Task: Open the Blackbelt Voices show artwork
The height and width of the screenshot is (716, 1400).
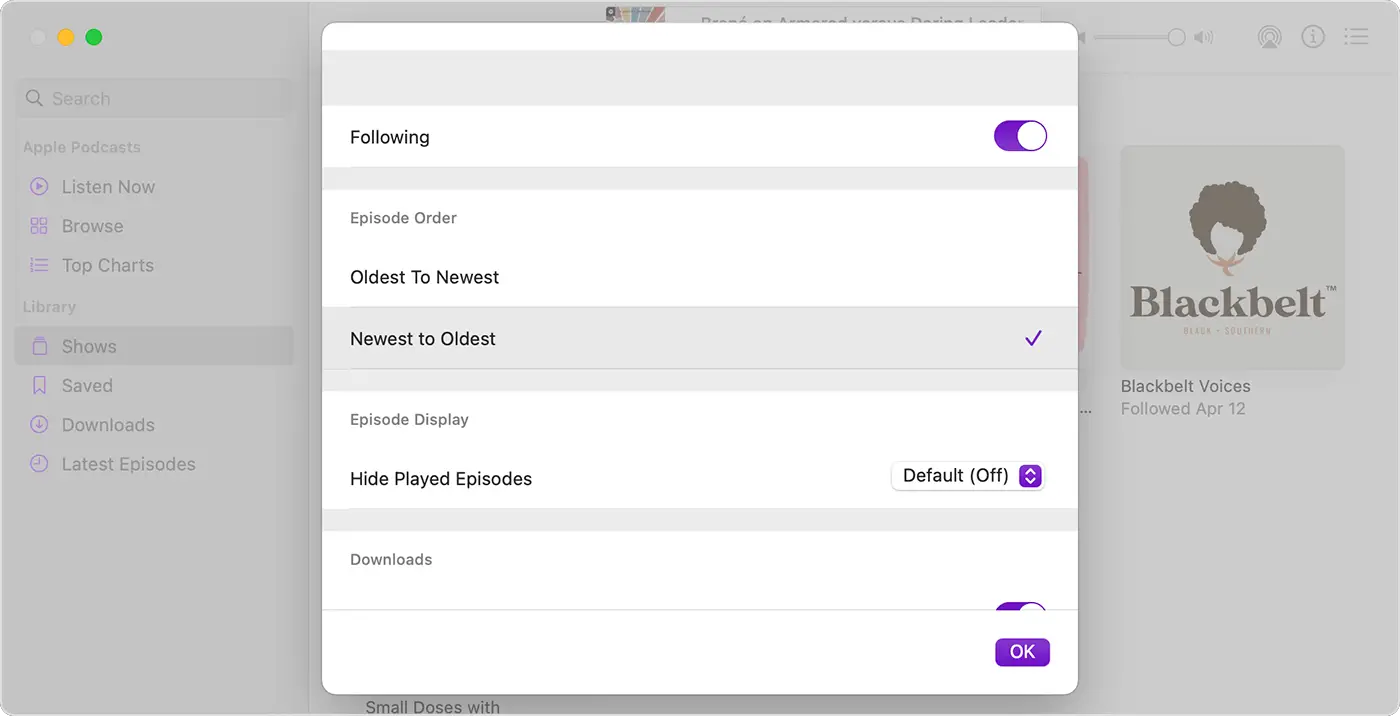Action: pyautogui.click(x=1232, y=258)
